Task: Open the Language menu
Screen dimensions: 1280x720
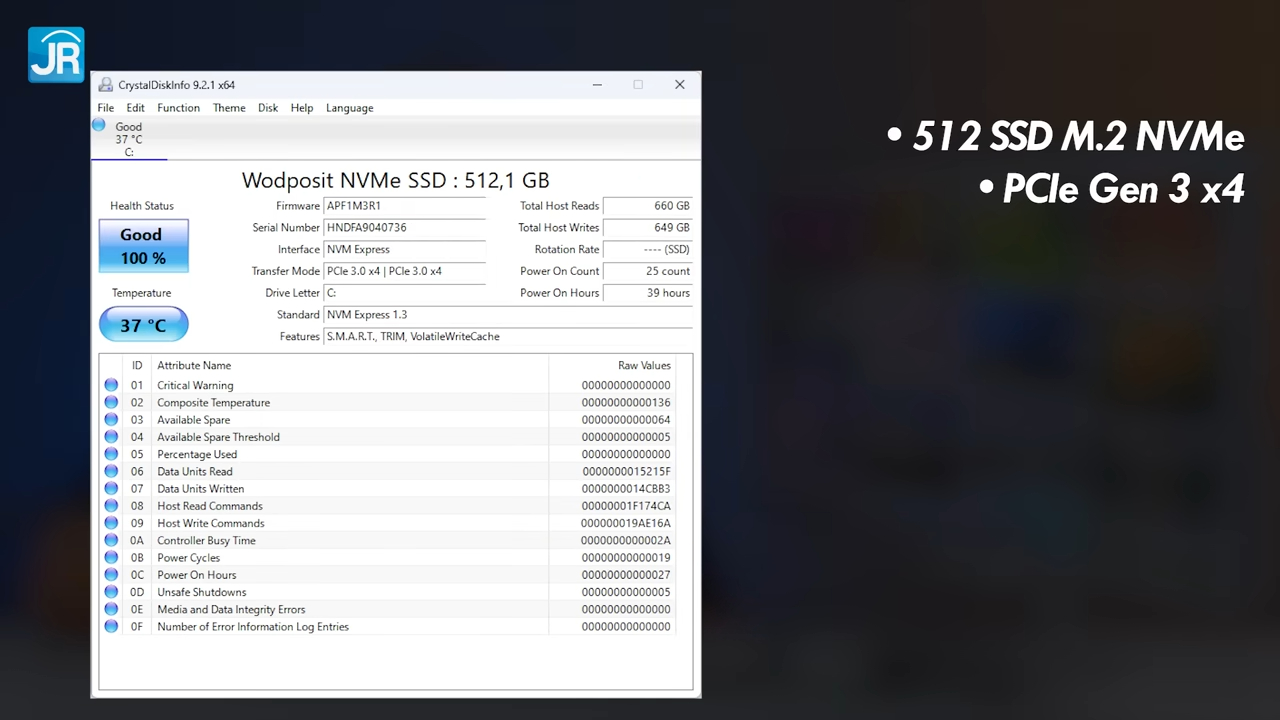Action: 349,108
